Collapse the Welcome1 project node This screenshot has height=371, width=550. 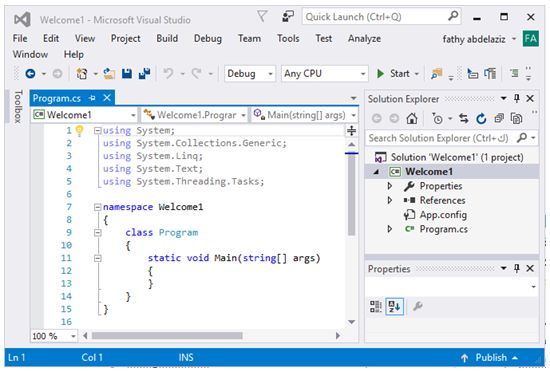click(376, 172)
